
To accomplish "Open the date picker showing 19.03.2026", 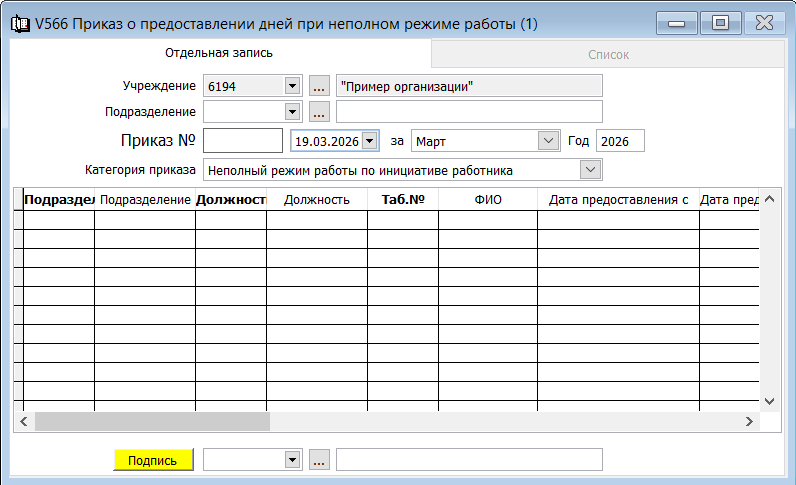I will (x=370, y=141).
